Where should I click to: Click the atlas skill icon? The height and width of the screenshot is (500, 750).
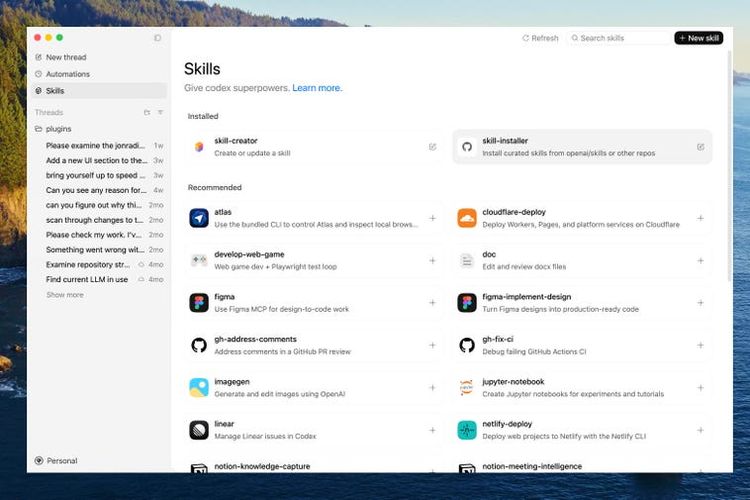[198, 218]
